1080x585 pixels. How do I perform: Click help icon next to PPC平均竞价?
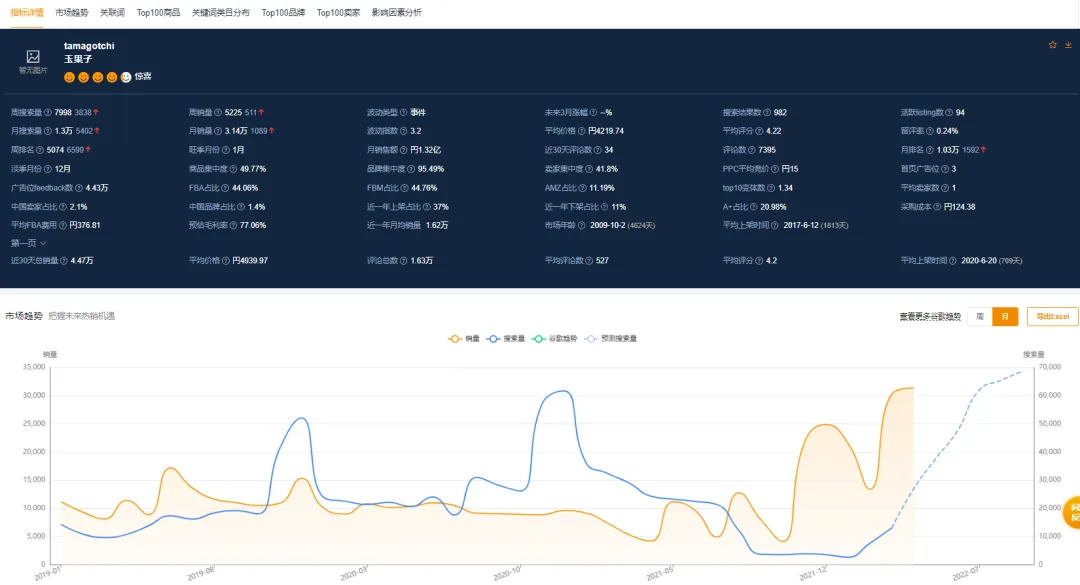tap(775, 169)
